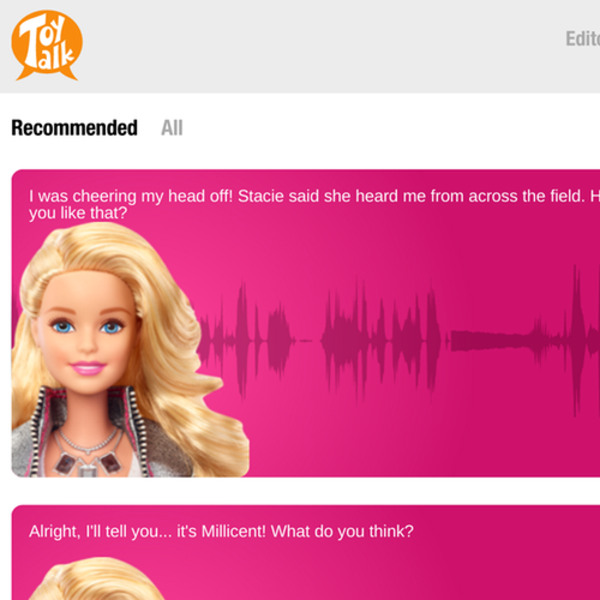The width and height of the screenshot is (600, 600).
Task: Select the 'I was cheering my head off' text
Action: (x=131, y=196)
